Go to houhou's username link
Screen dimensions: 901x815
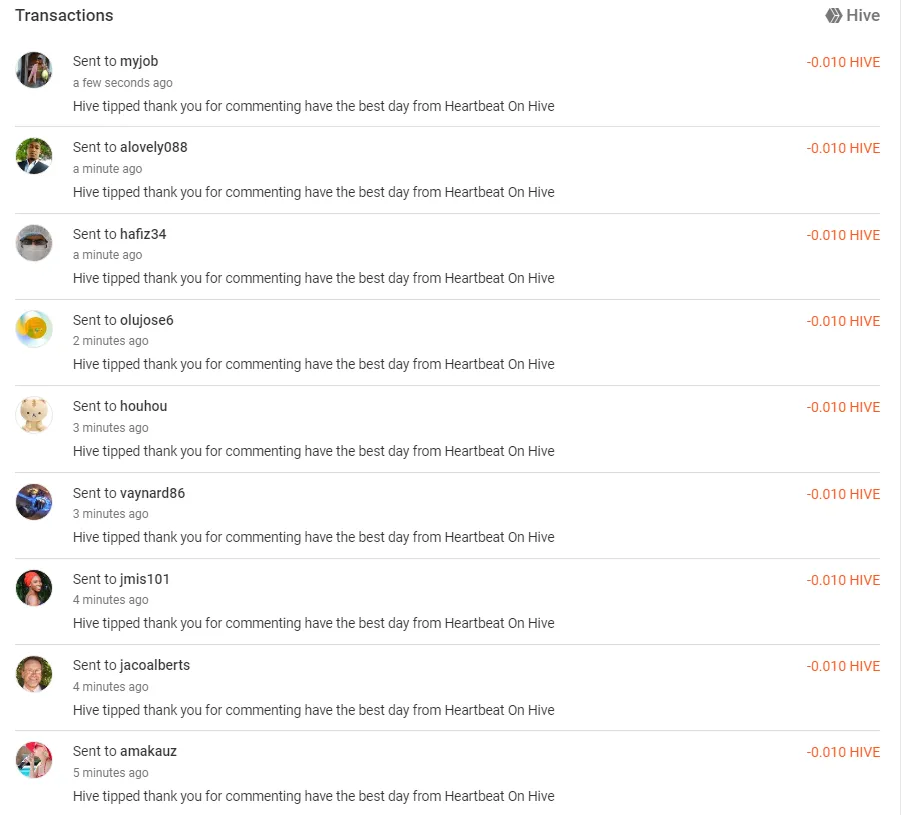pos(143,406)
